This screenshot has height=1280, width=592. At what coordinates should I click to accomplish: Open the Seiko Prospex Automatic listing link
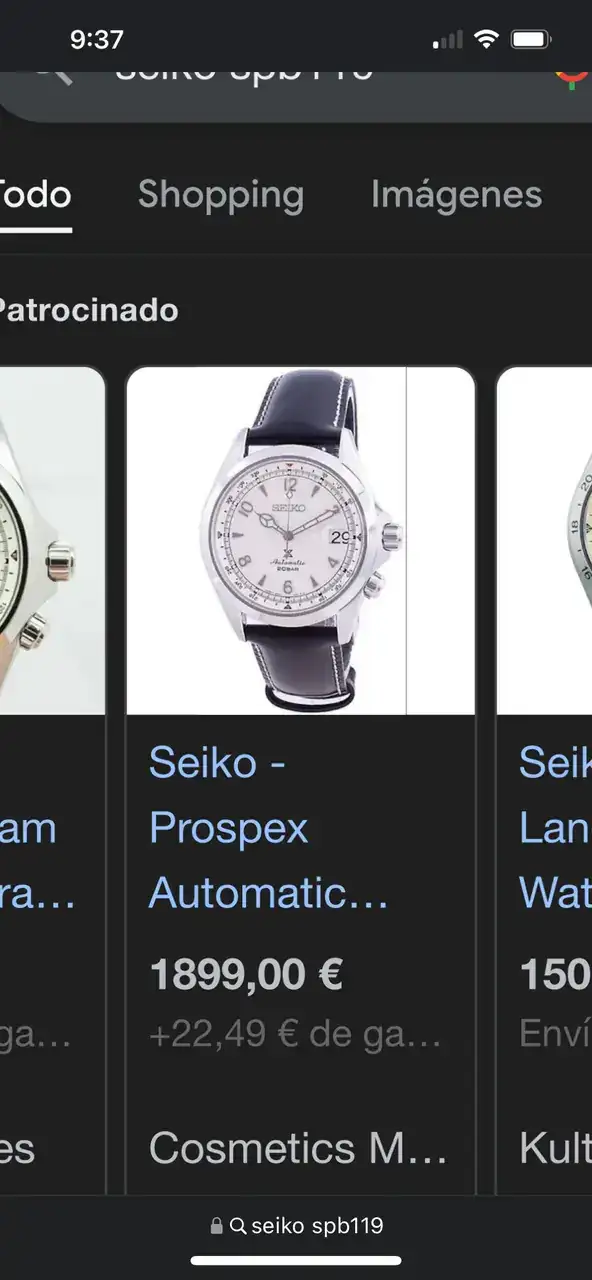268,828
